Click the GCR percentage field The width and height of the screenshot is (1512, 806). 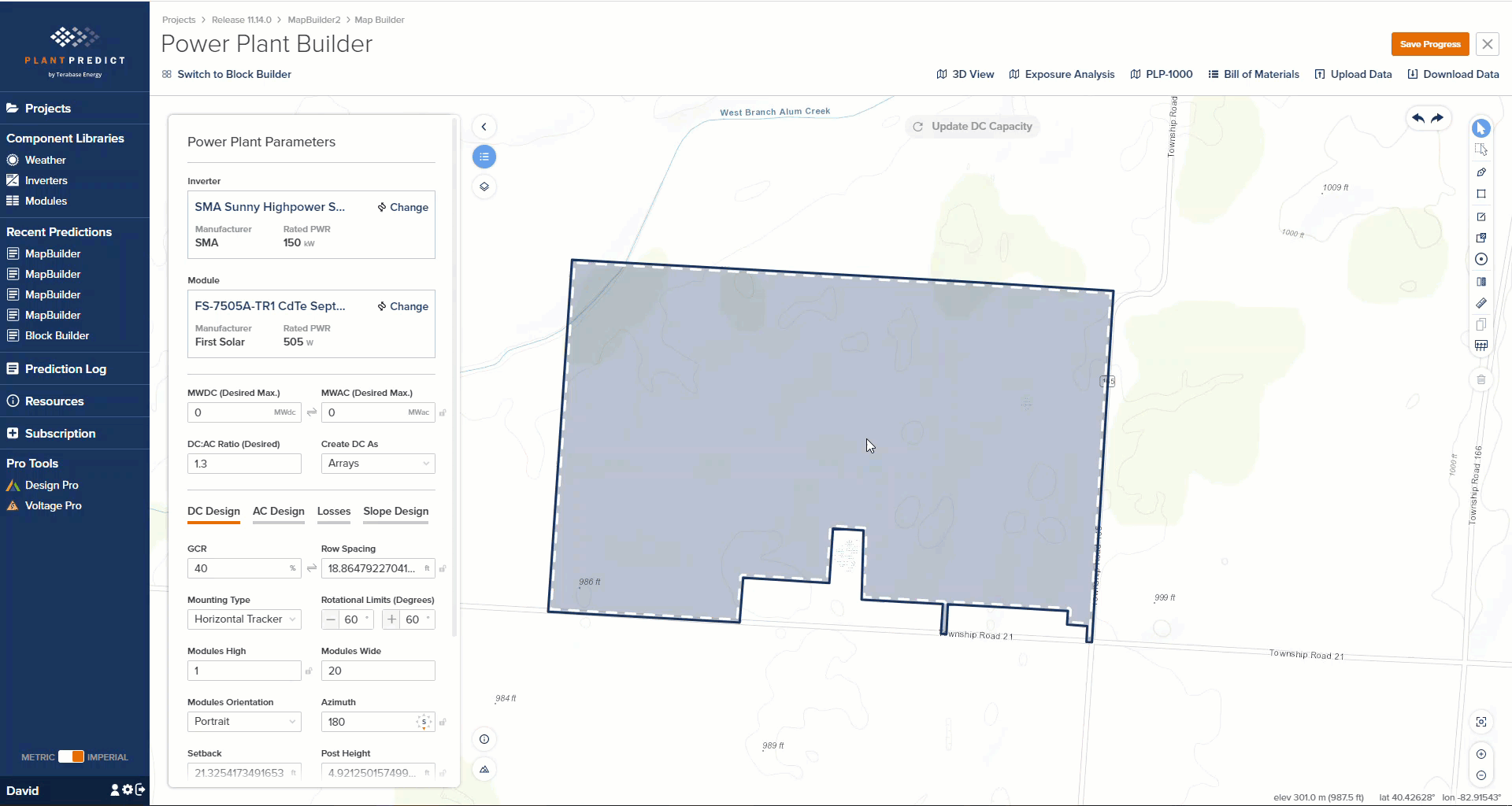[x=244, y=568]
